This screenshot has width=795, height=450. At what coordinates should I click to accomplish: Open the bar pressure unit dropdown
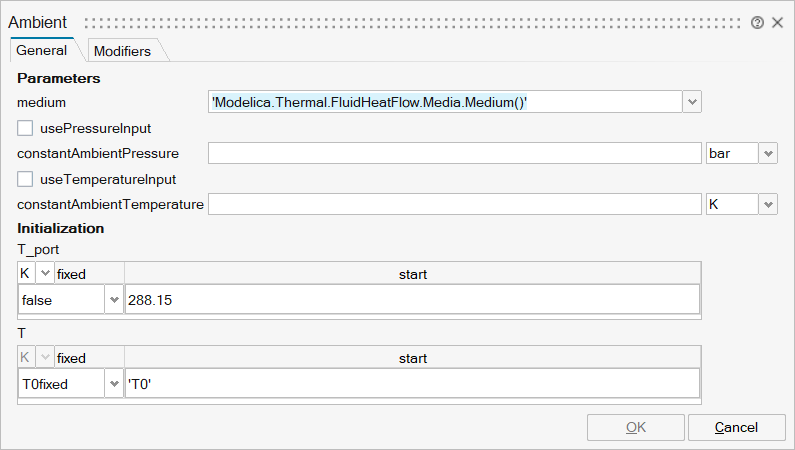(768, 153)
